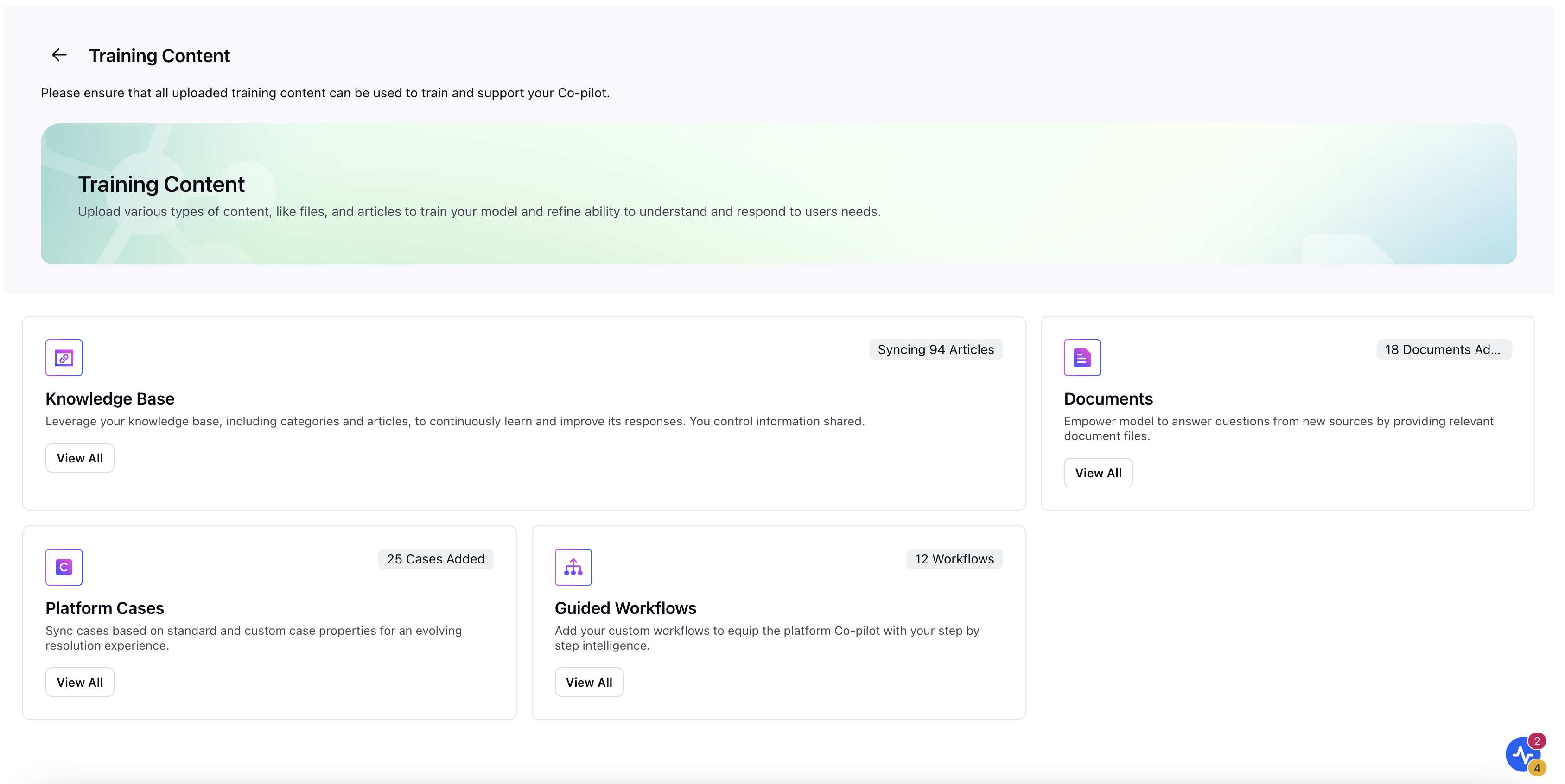Image resolution: width=1565 pixels, height=784 pixels.
Task: Click the Documents card title
Action: tap(1108, 399)
